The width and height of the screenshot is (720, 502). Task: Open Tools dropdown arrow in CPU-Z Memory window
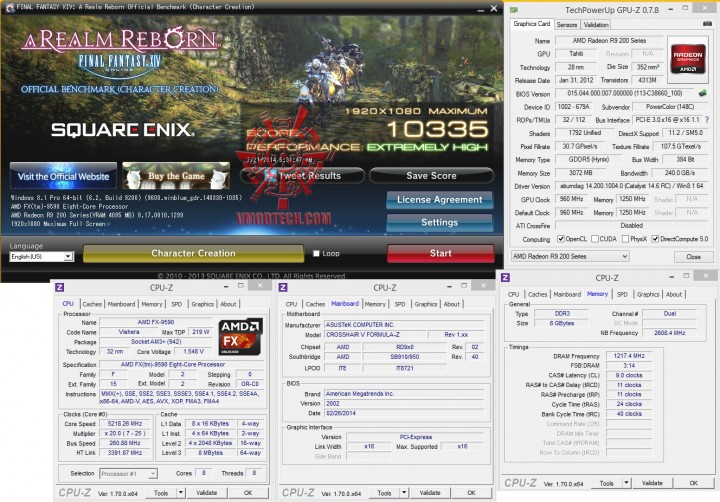pos(626,483)
